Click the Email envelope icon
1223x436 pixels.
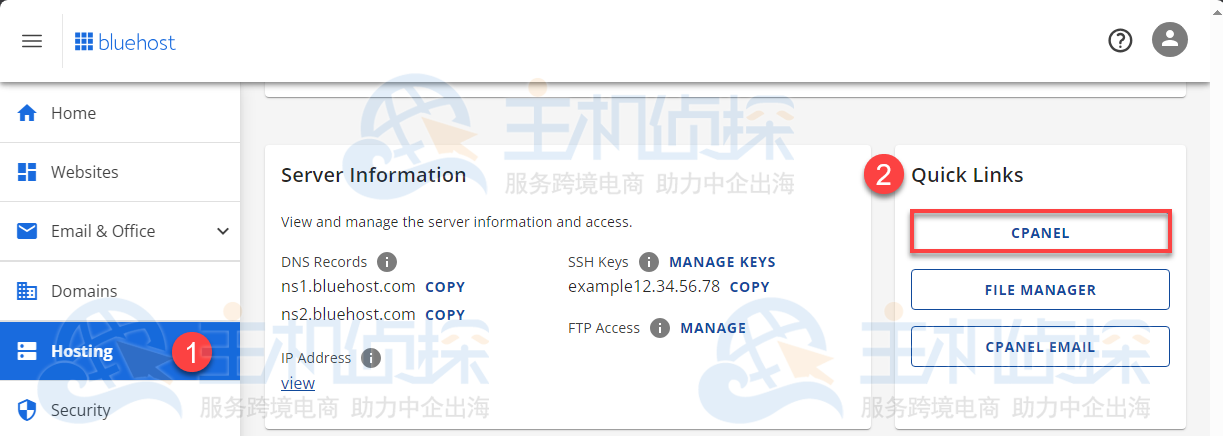point(27,231)
